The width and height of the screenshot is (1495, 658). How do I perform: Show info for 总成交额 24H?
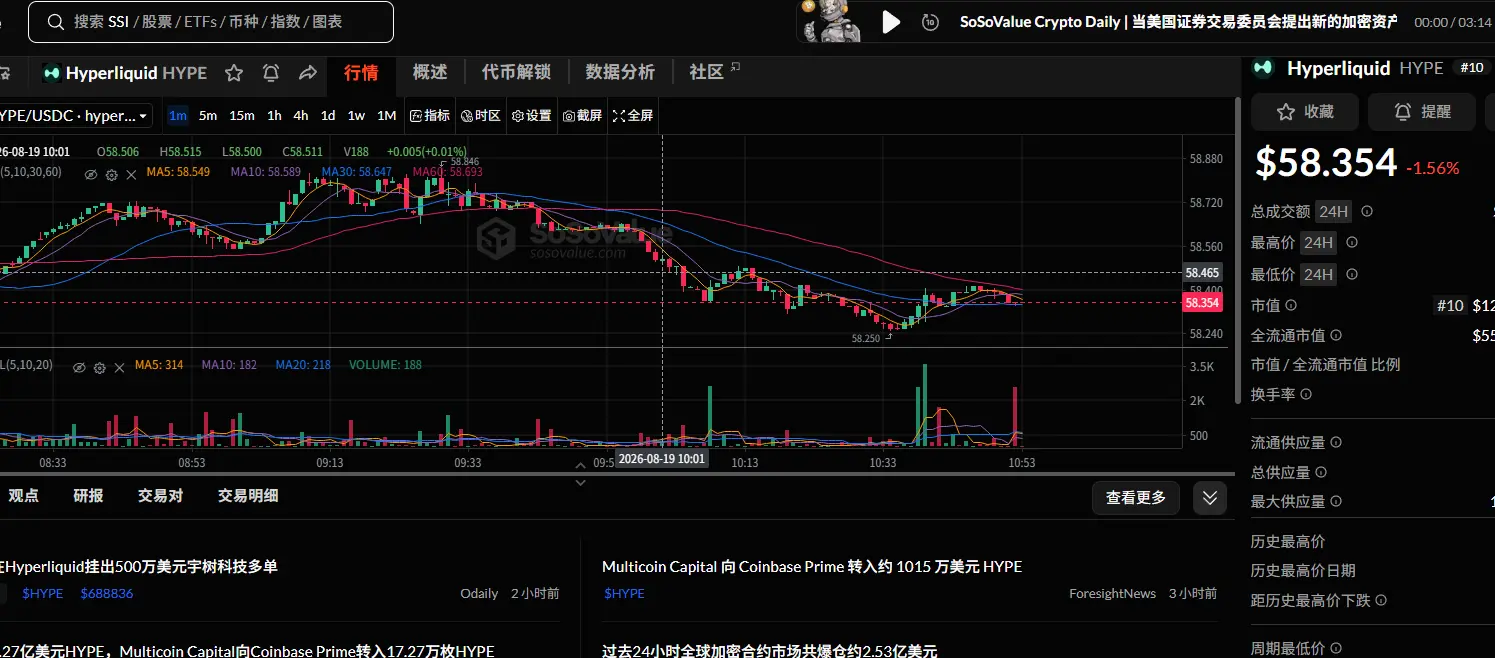pyautogui.click(x=1367, y=211)
